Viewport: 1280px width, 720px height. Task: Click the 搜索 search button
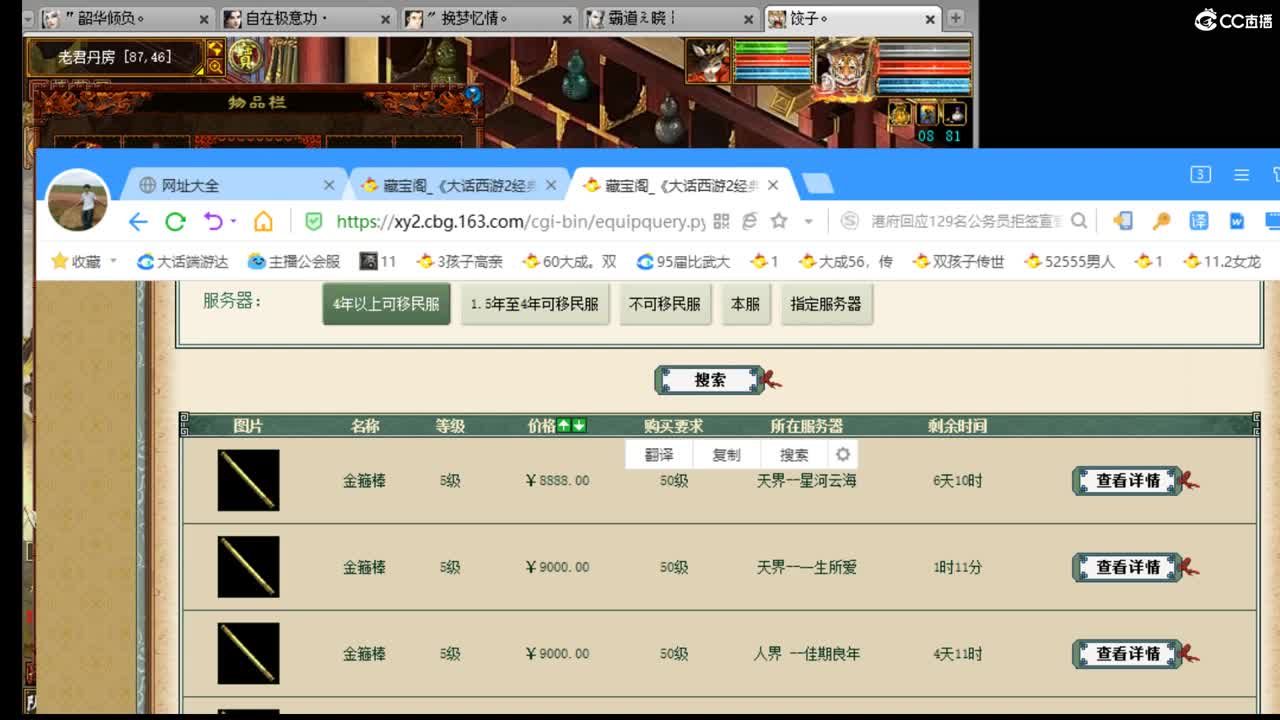[x=710, y=380]
